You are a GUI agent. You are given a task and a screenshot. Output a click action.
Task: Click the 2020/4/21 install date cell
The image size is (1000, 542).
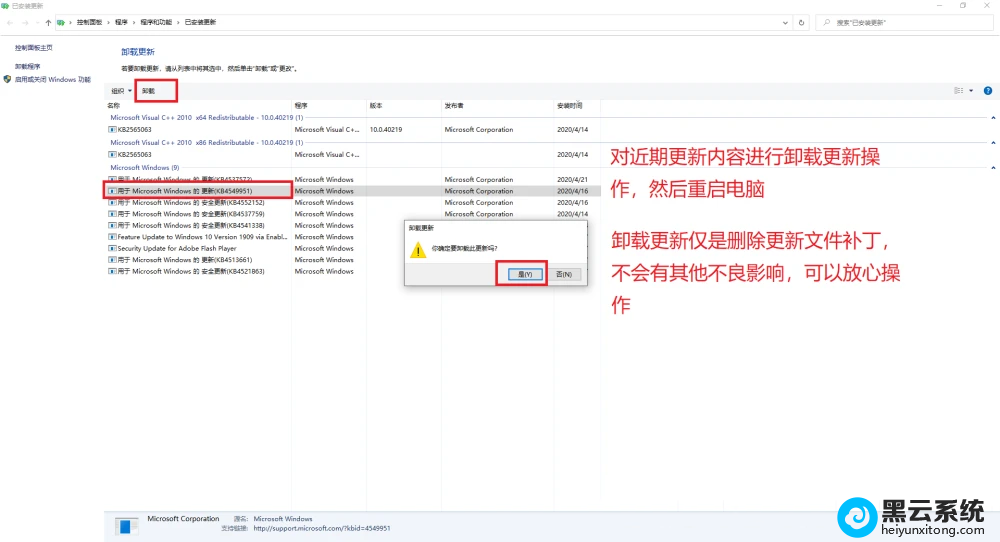[x=572, y=180]
